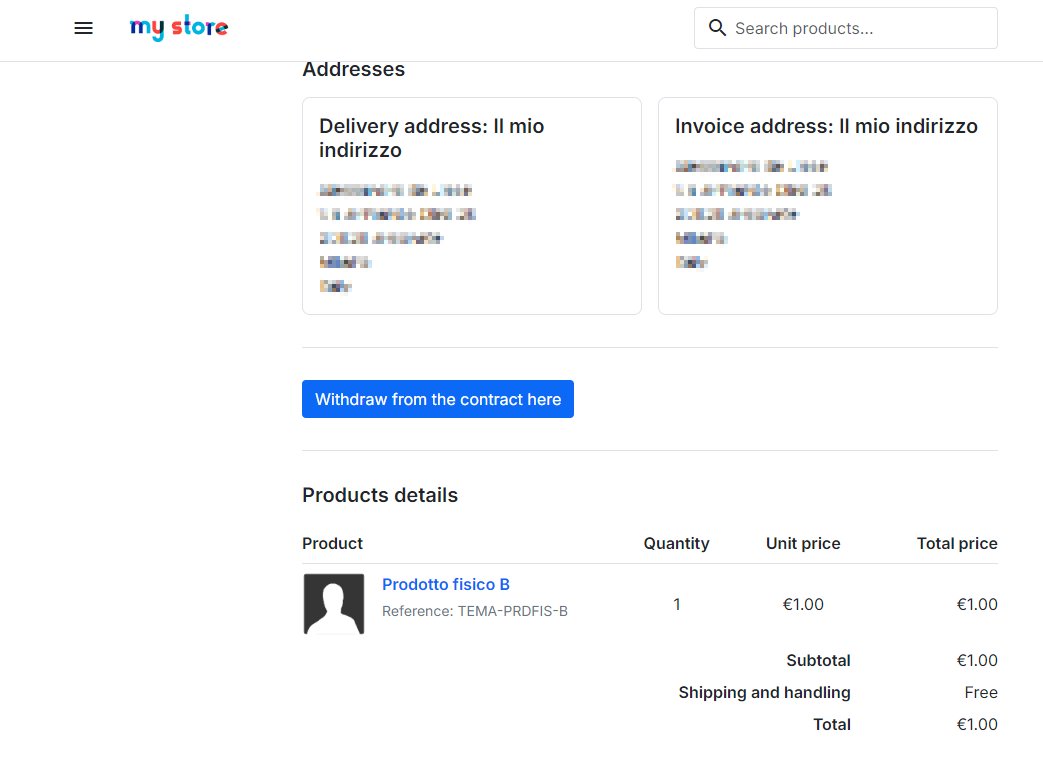This screenshot has height=769, width=1043.
Task: Click the Product column header
Action: tap(332, 543)
